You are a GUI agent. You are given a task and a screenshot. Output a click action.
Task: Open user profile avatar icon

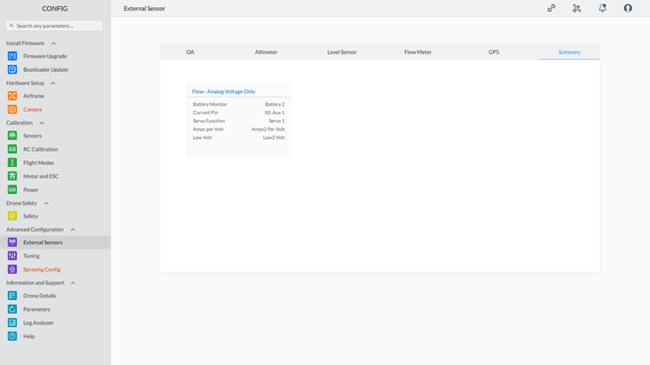click(628, 8)
